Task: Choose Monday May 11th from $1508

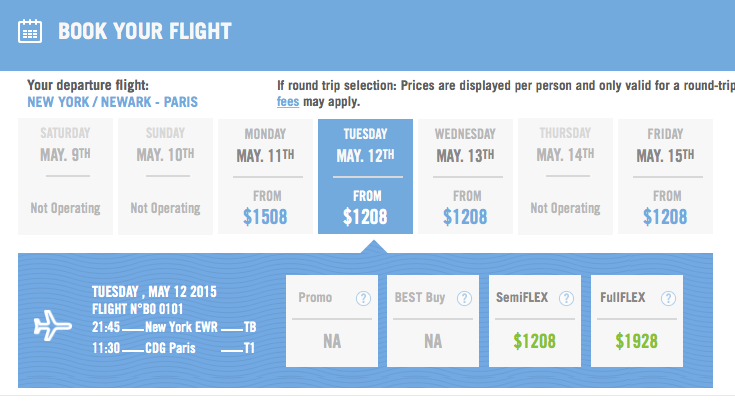Action: [265, 176]
